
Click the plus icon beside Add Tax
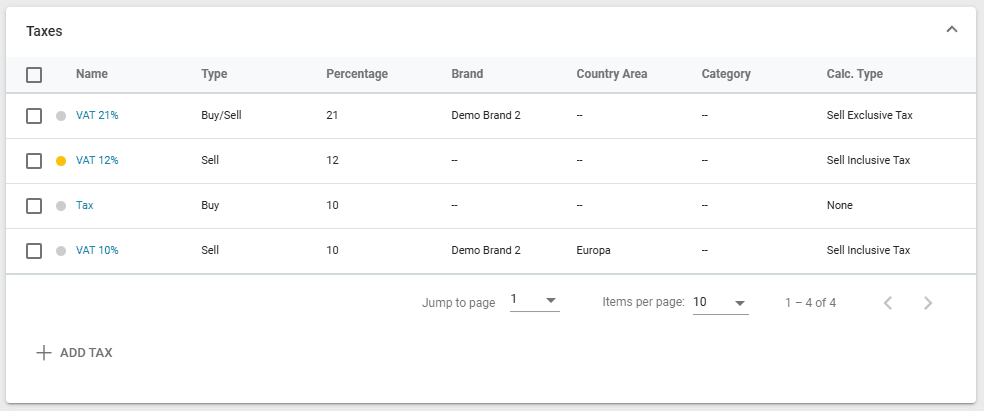coord(43,353)
